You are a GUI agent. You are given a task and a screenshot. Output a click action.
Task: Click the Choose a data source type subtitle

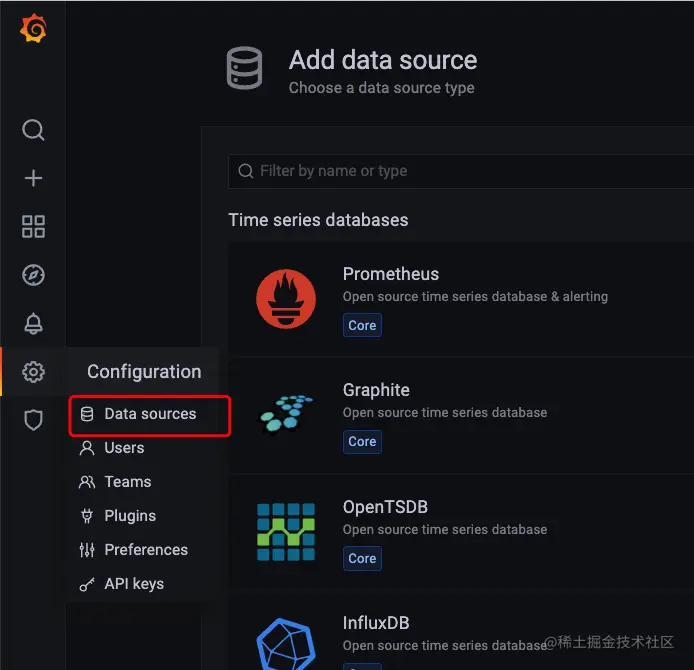point(382,88)
